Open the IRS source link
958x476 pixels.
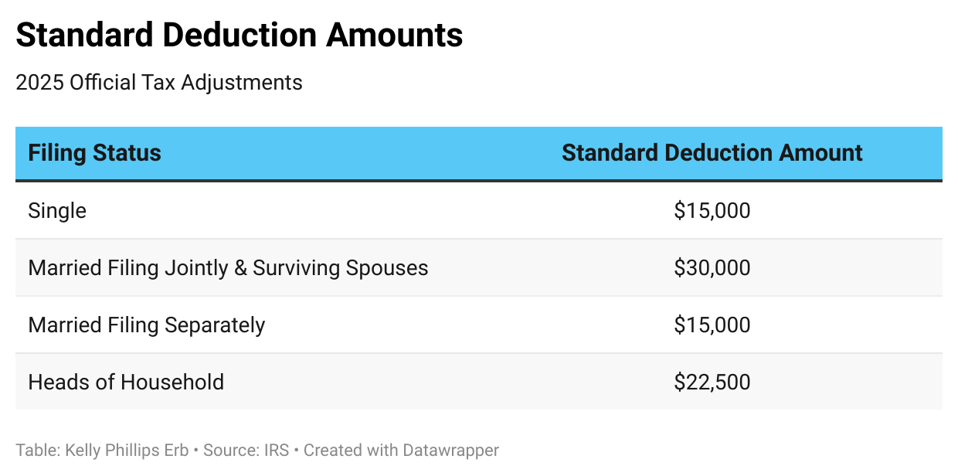[x=275, y=450]
